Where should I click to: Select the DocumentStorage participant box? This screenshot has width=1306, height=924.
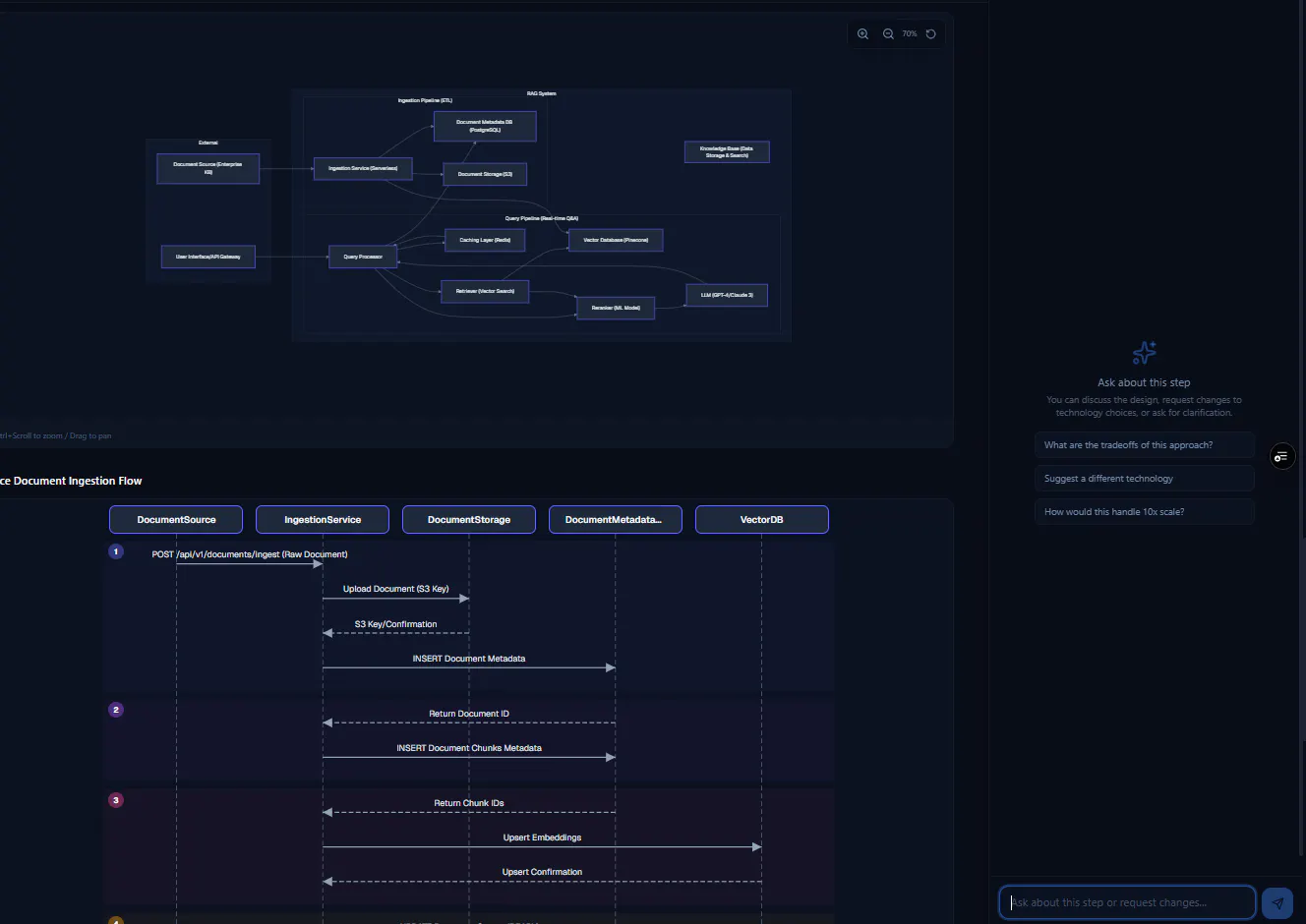click(469, 519)
